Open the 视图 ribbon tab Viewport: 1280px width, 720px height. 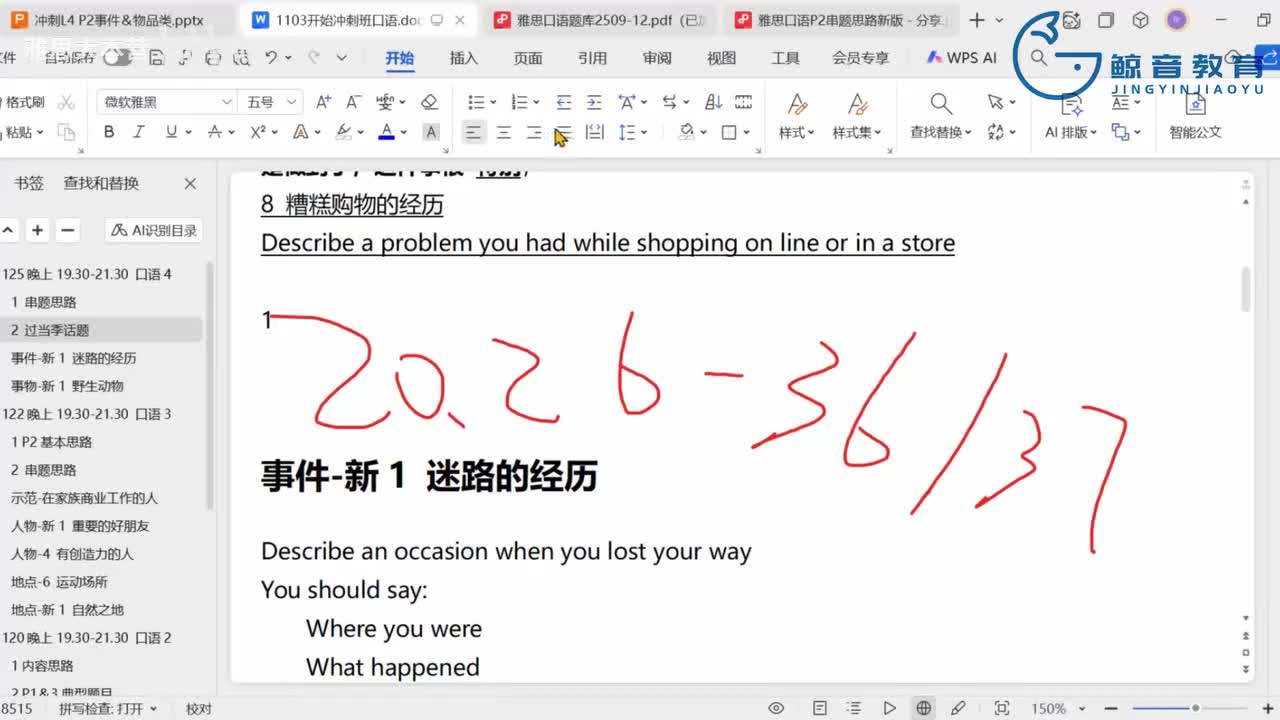click(721, 58)
